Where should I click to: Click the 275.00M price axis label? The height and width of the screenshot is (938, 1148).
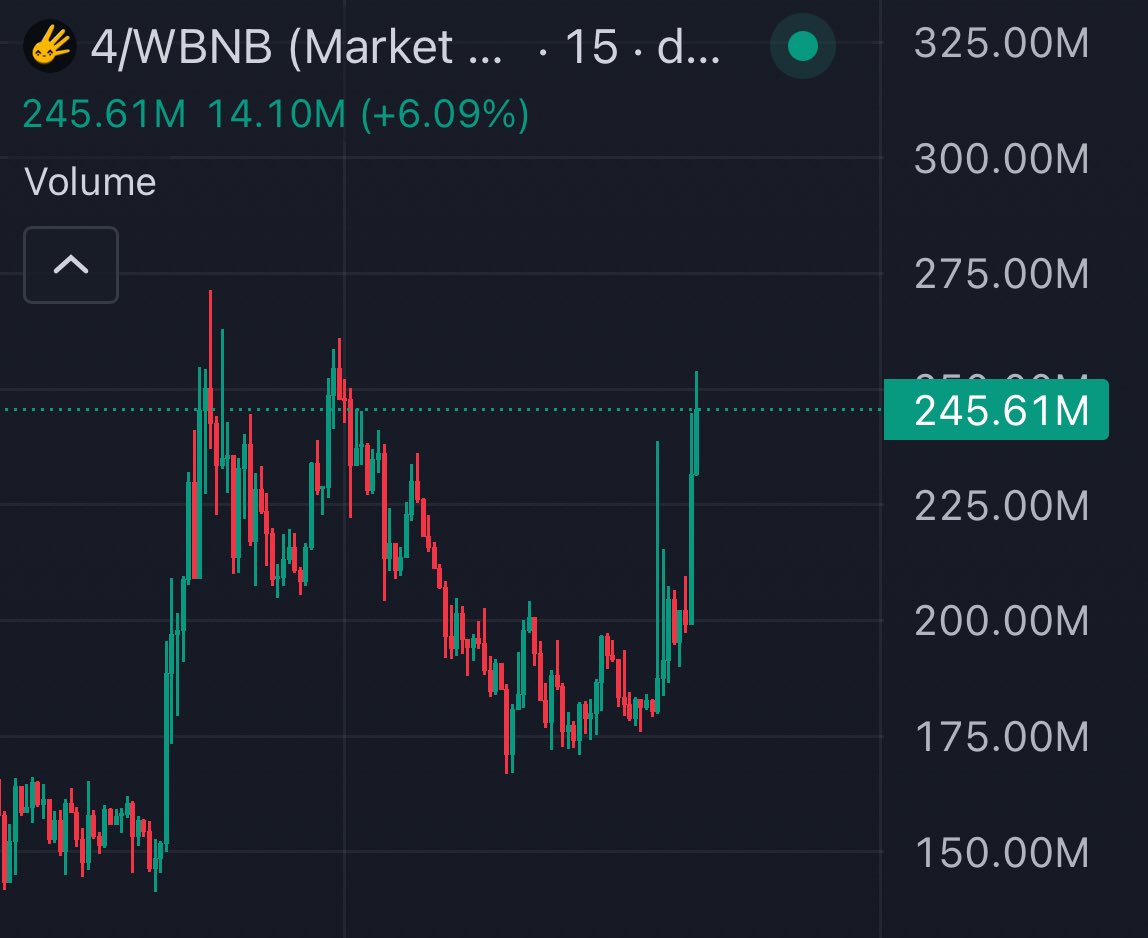tap(1002, 274)
